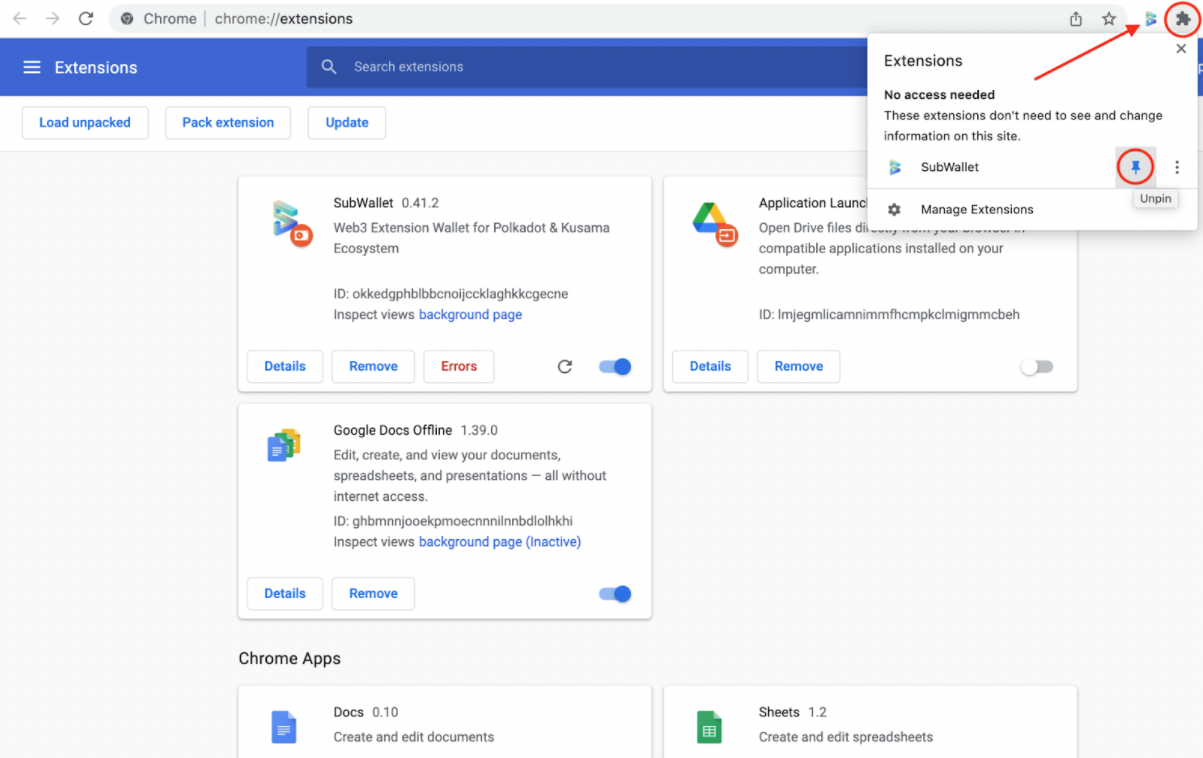Viewport: 1203px width, 758px height.
Task: Click the SubWallet ID text okkedgphblbbcnoijccklaghkkcgecne
Action: click(x=460, y=294)
